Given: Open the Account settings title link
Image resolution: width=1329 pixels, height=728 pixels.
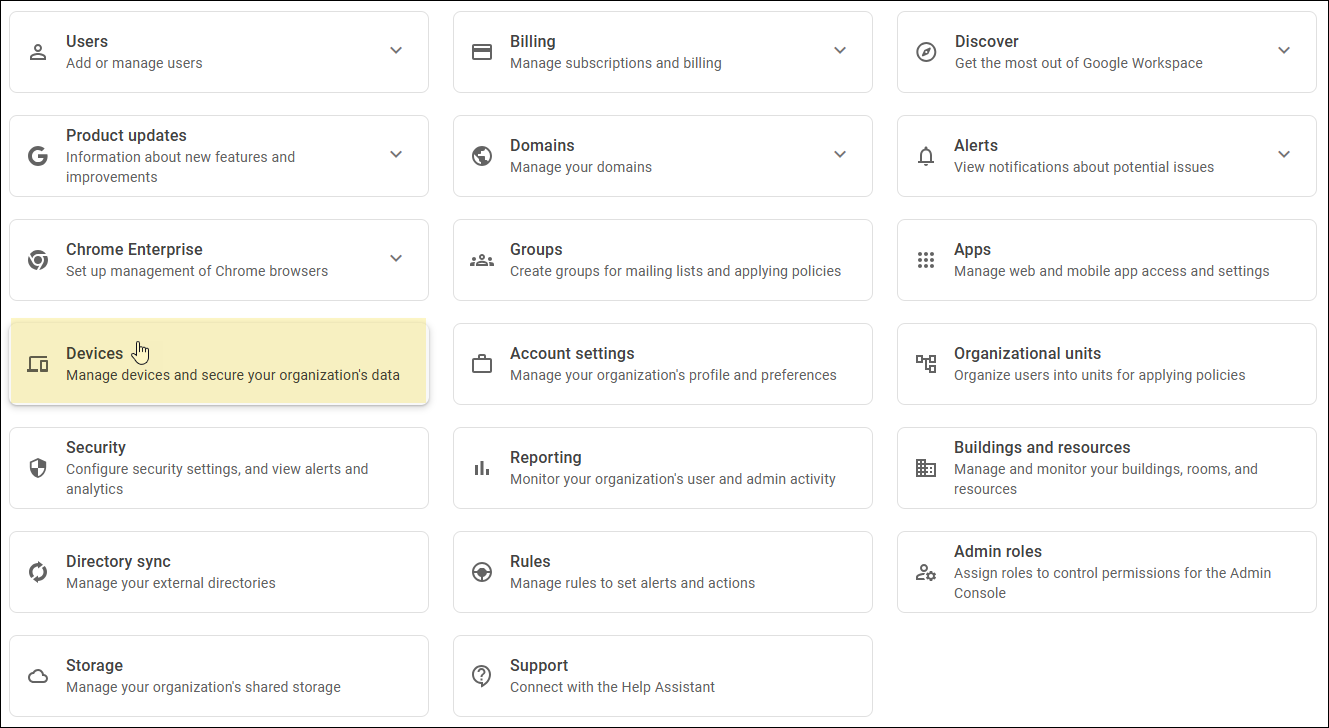Looking at the screenshot, I should pyautogui.click(x=572, y=354).
